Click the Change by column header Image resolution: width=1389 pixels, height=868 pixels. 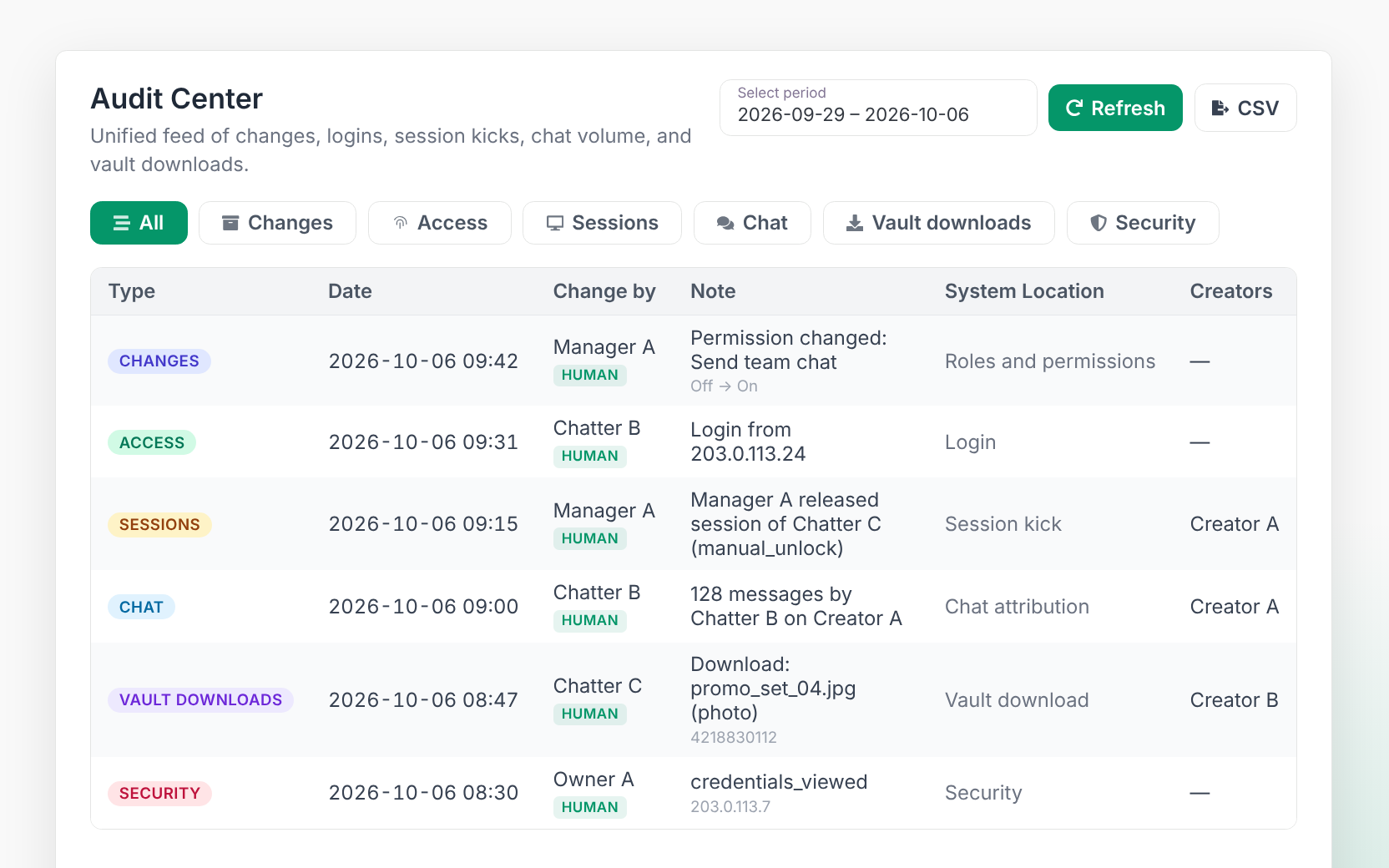point(604,291)
